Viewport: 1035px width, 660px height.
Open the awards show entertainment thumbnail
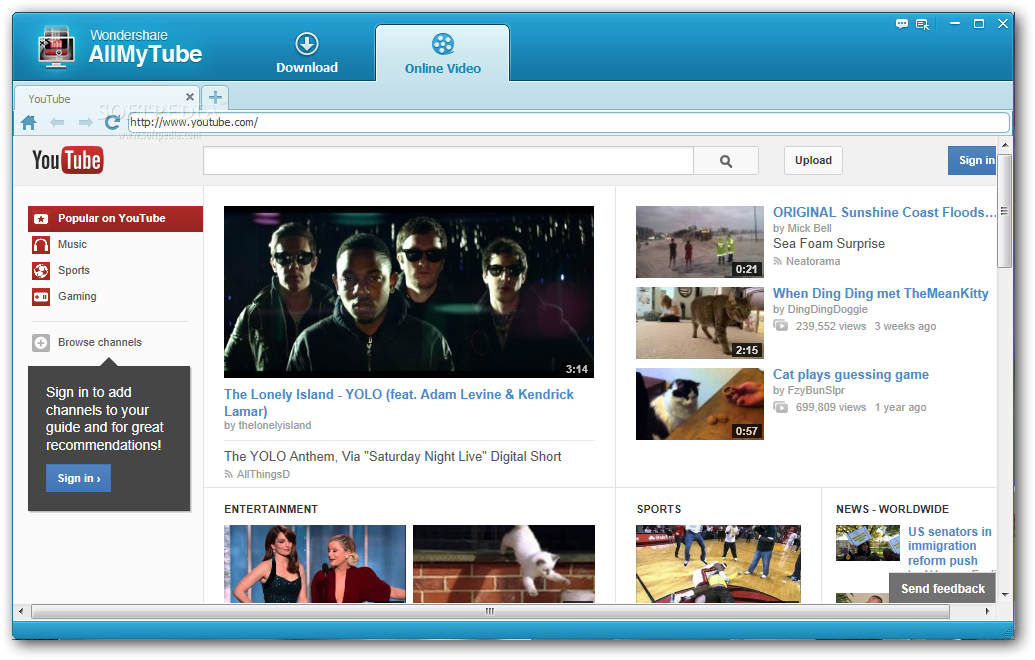tap(315, 564)
